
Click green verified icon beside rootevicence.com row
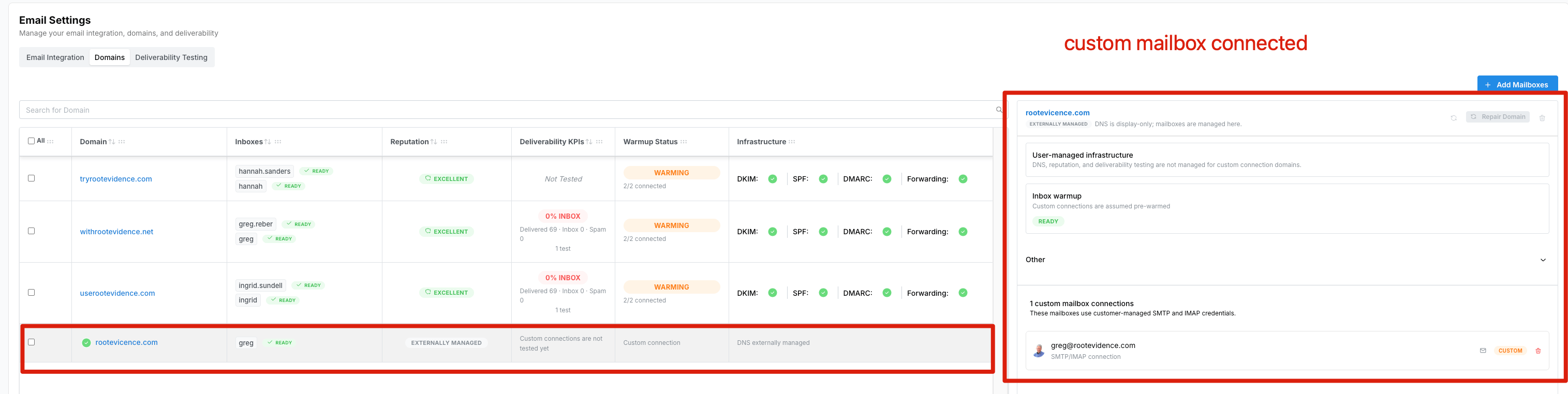click(86, 343)
